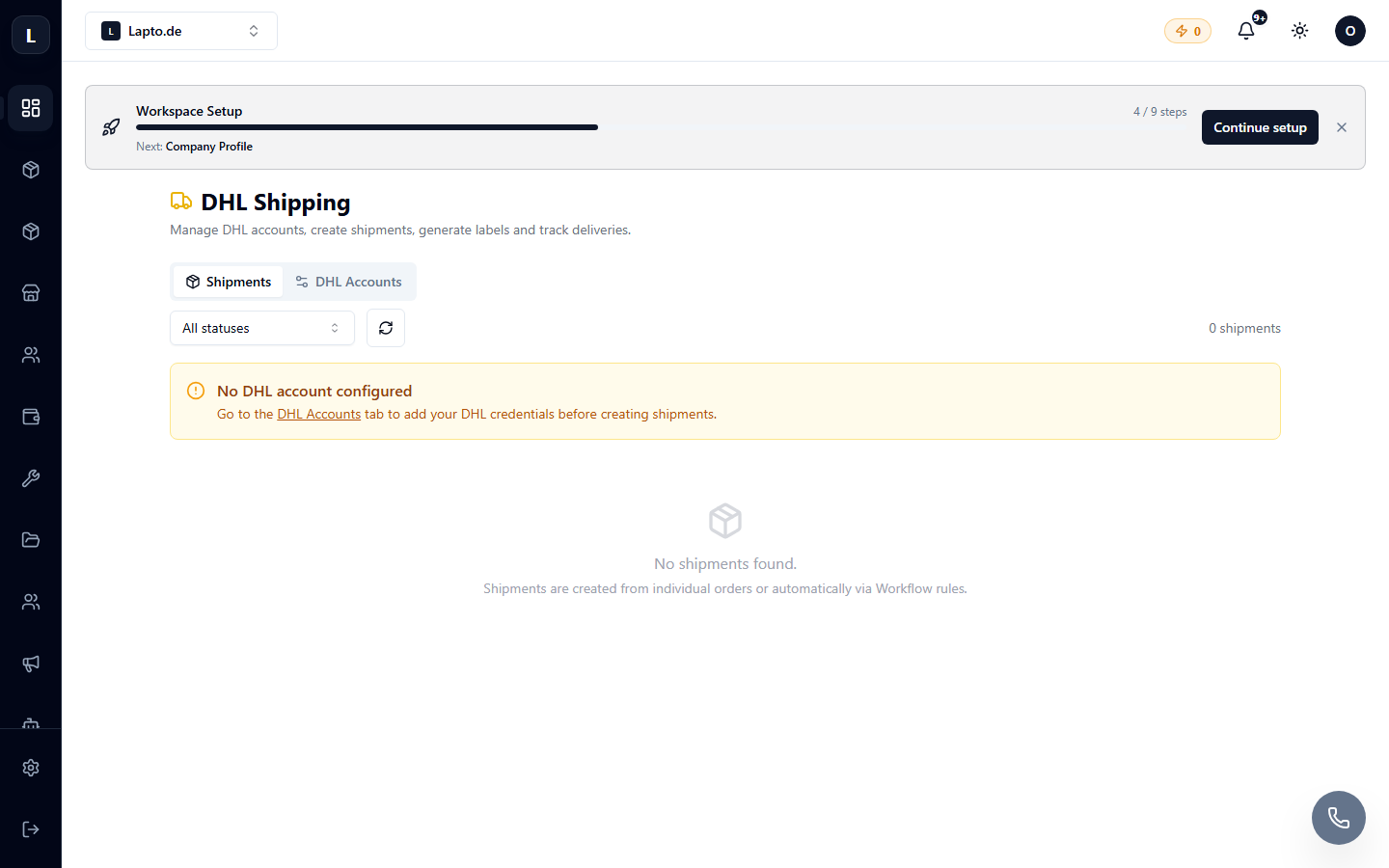Viewport: 1389px width, 868px height.
Task: Click the "L" logo atop the sidebar
Action: 31,35
